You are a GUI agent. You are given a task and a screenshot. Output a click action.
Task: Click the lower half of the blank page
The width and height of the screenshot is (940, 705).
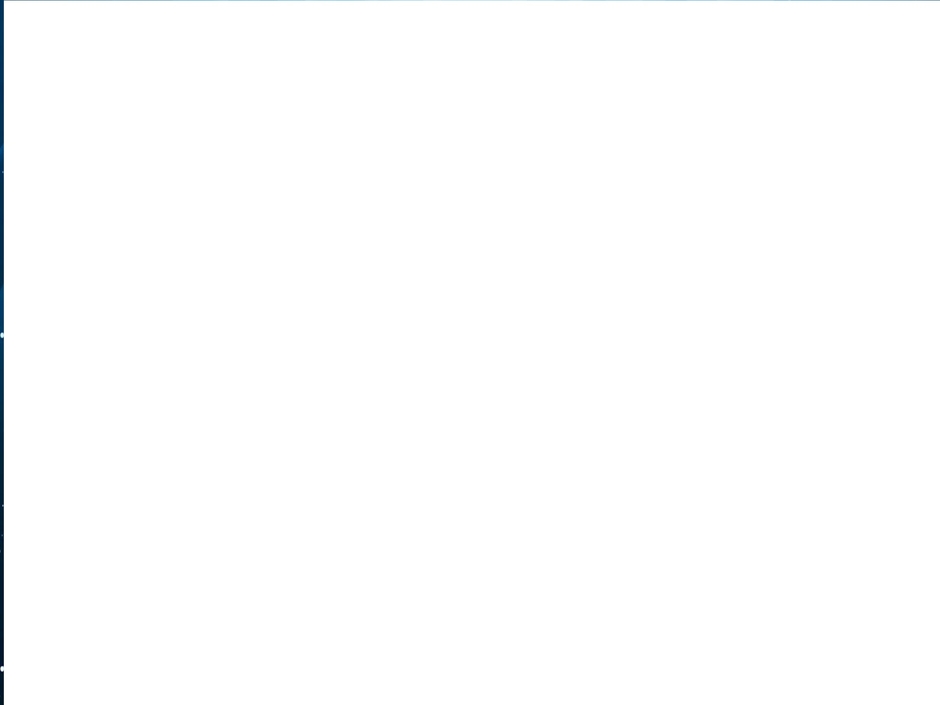click(x=472, y=529)
